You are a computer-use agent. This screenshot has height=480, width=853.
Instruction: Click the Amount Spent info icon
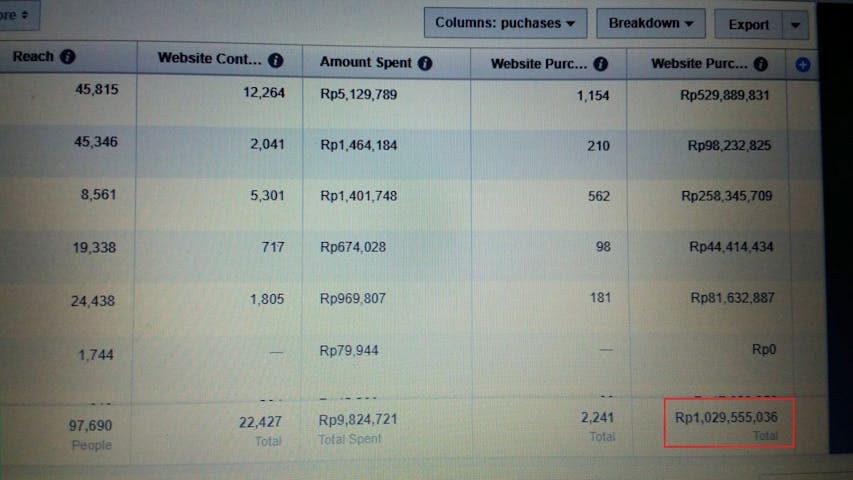click(425, 63)
